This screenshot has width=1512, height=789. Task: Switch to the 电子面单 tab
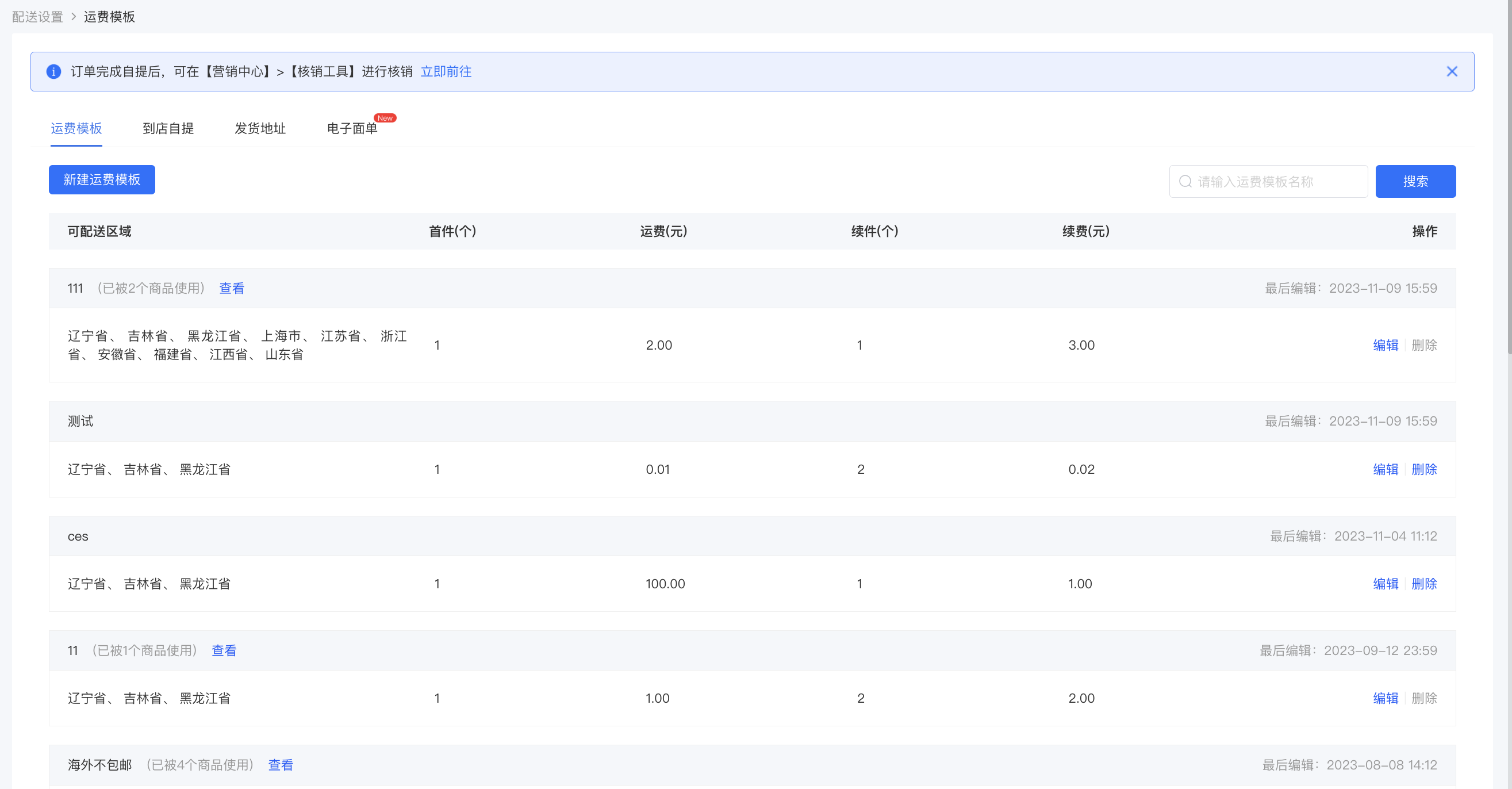(x=352, y=129)
